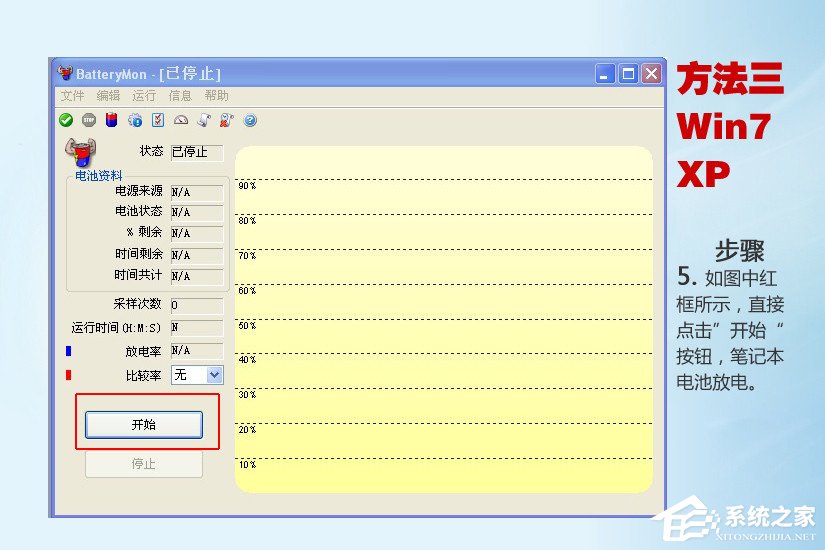Click the gauge meter icon
The width and height of the screenshot is (825, 550).
[x=181, y=121]
